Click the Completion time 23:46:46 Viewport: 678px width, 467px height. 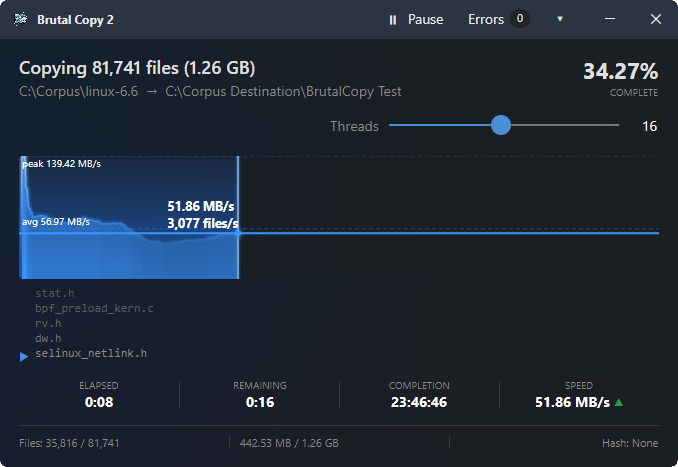(x=419, y=402)
